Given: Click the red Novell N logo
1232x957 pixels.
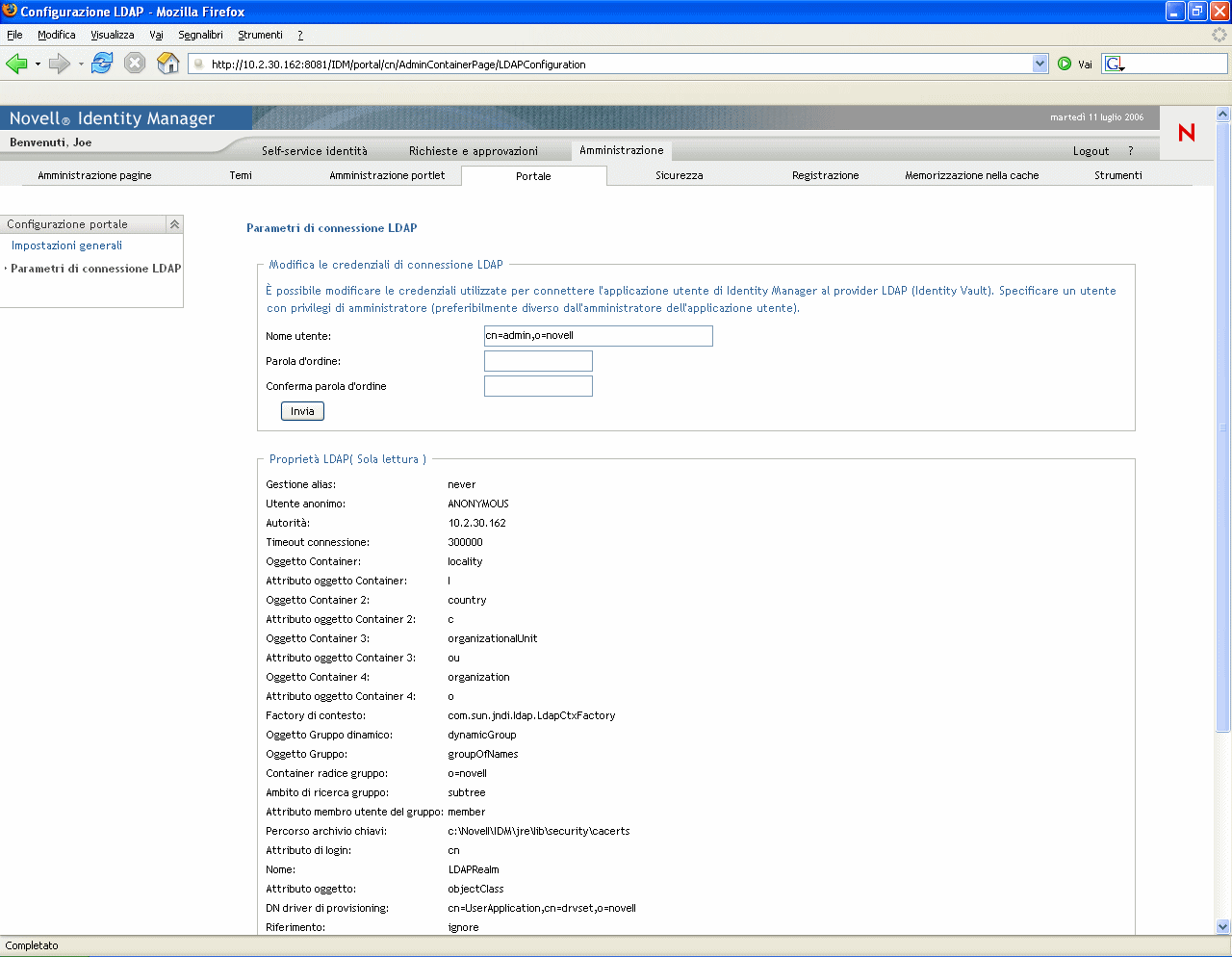Looking at the screenshot, I should pos(1187,133).
